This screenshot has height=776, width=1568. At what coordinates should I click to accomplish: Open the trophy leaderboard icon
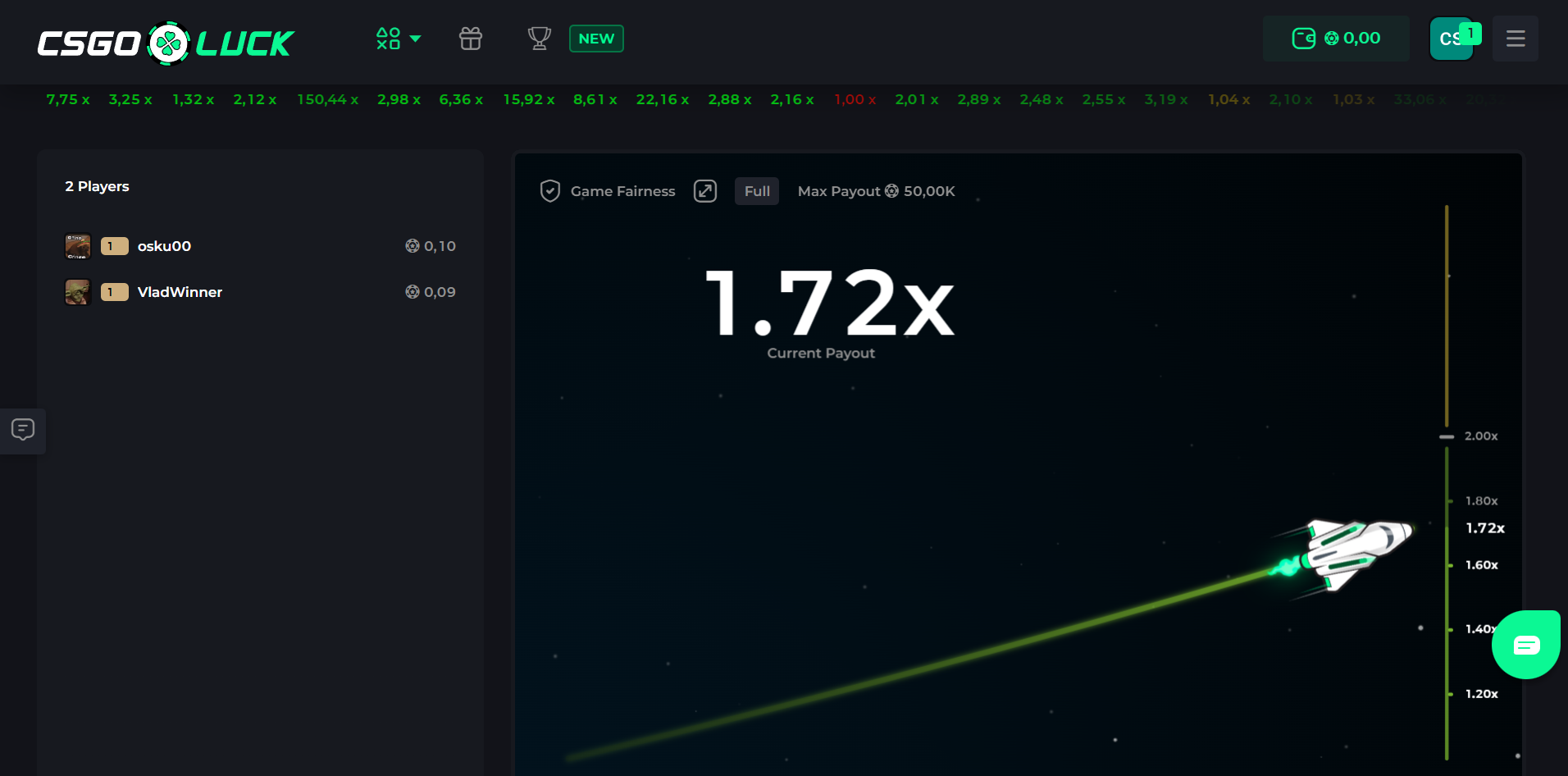(539, 39)
